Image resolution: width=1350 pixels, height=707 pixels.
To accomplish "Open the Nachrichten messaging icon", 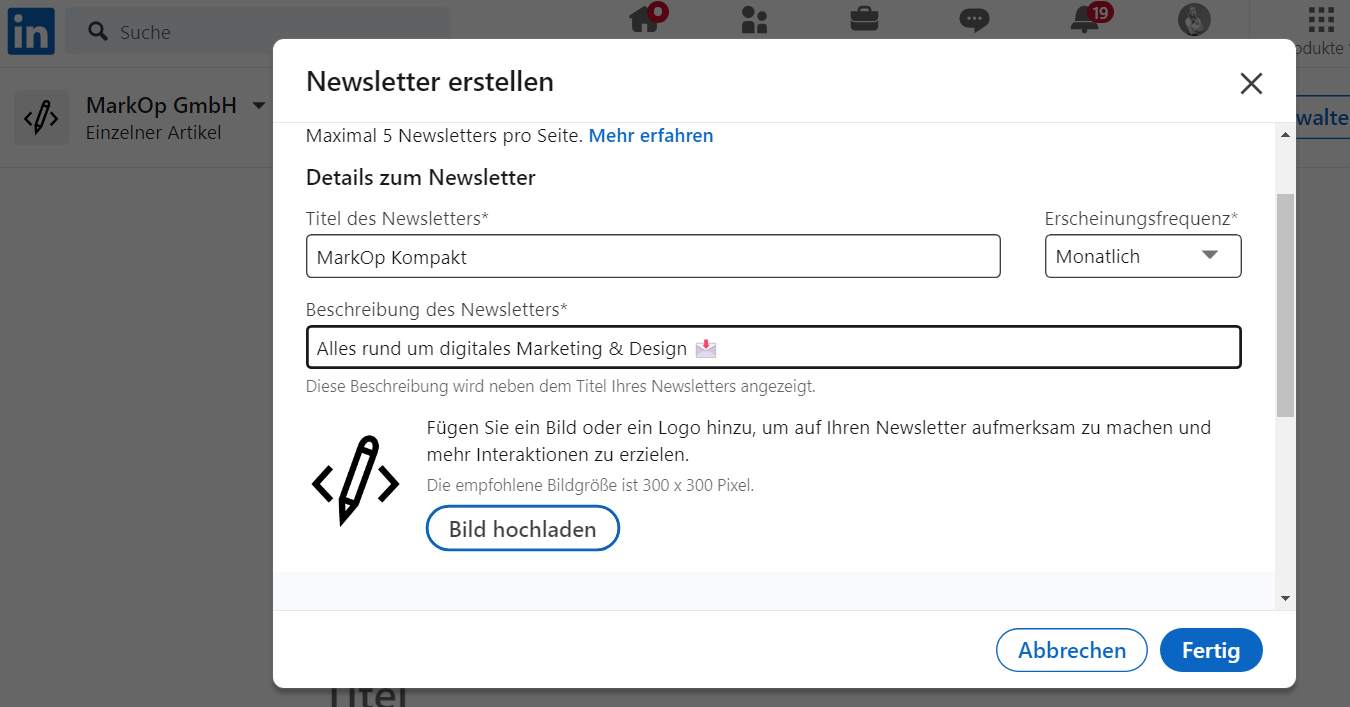I will coord(974,19).
